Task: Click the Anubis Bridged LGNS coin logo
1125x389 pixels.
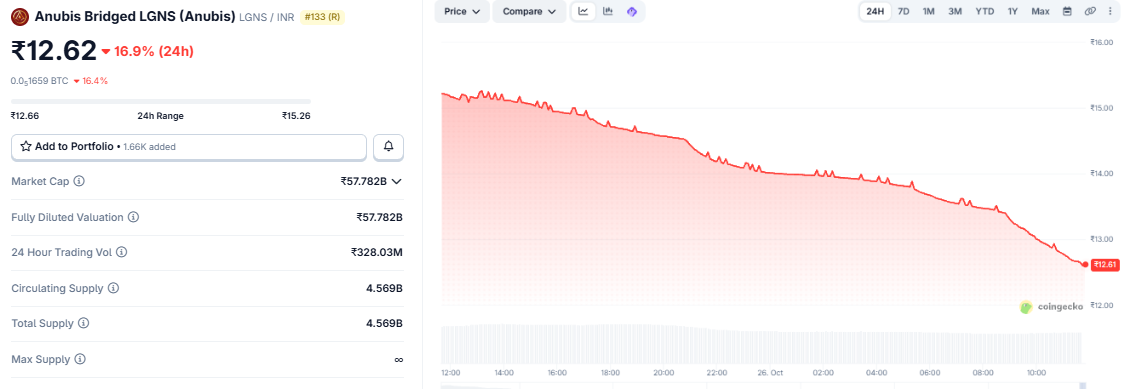Action: pos(20,16)
